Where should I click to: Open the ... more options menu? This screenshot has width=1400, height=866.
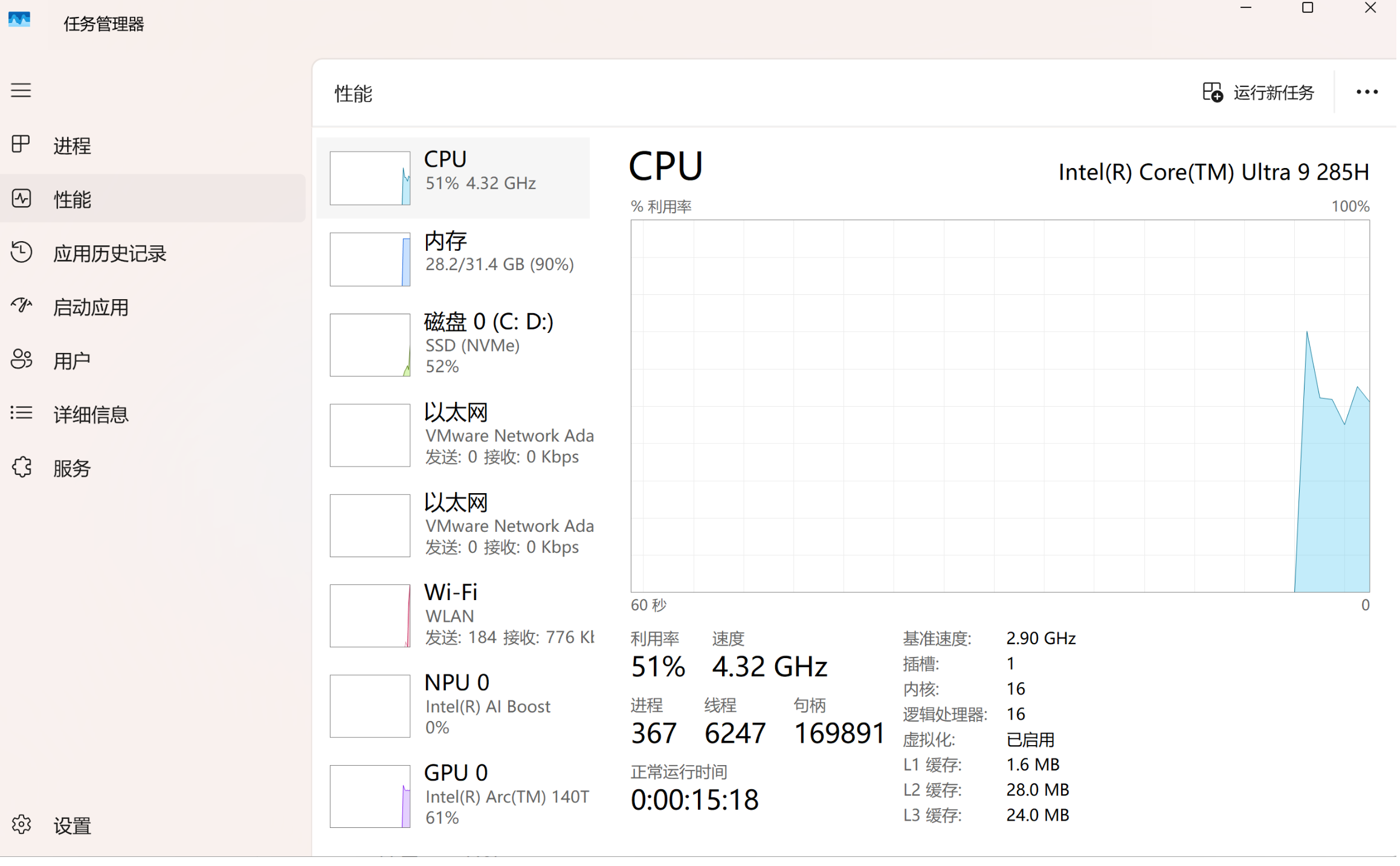pos(1366,92)
